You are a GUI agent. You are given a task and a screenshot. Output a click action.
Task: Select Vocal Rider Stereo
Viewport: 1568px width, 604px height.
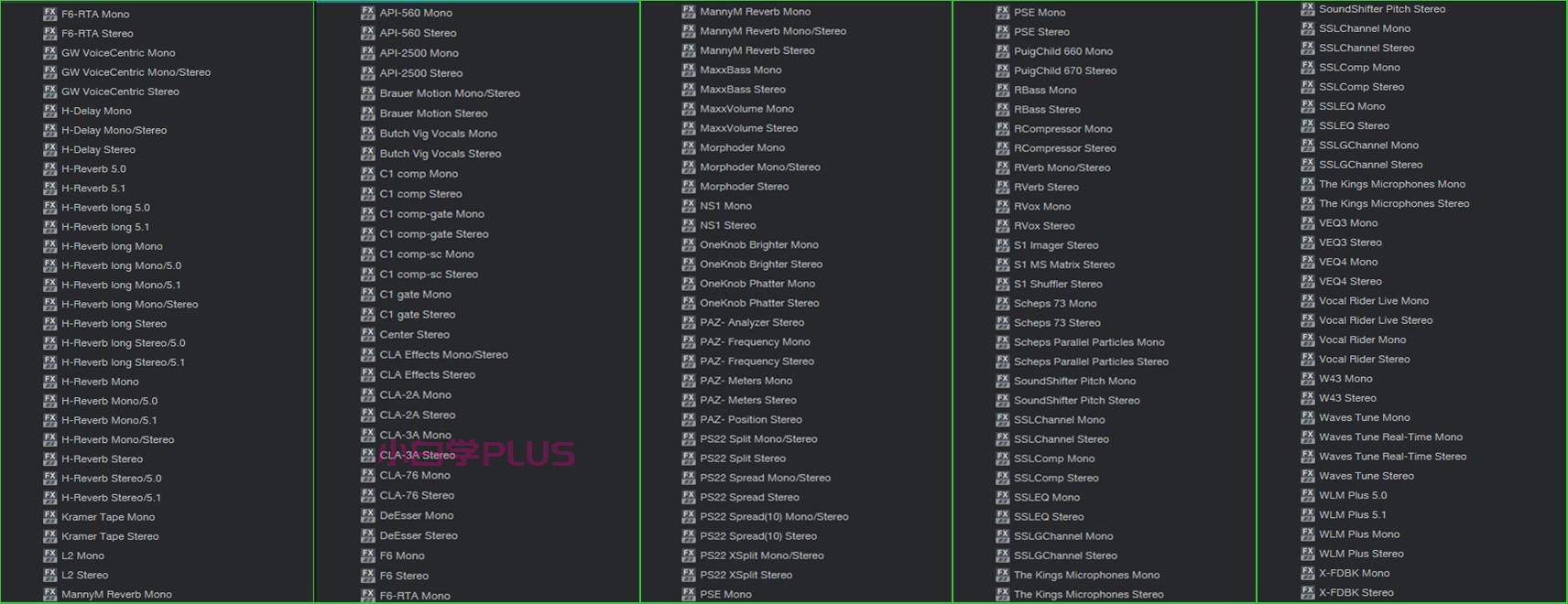1364,359
